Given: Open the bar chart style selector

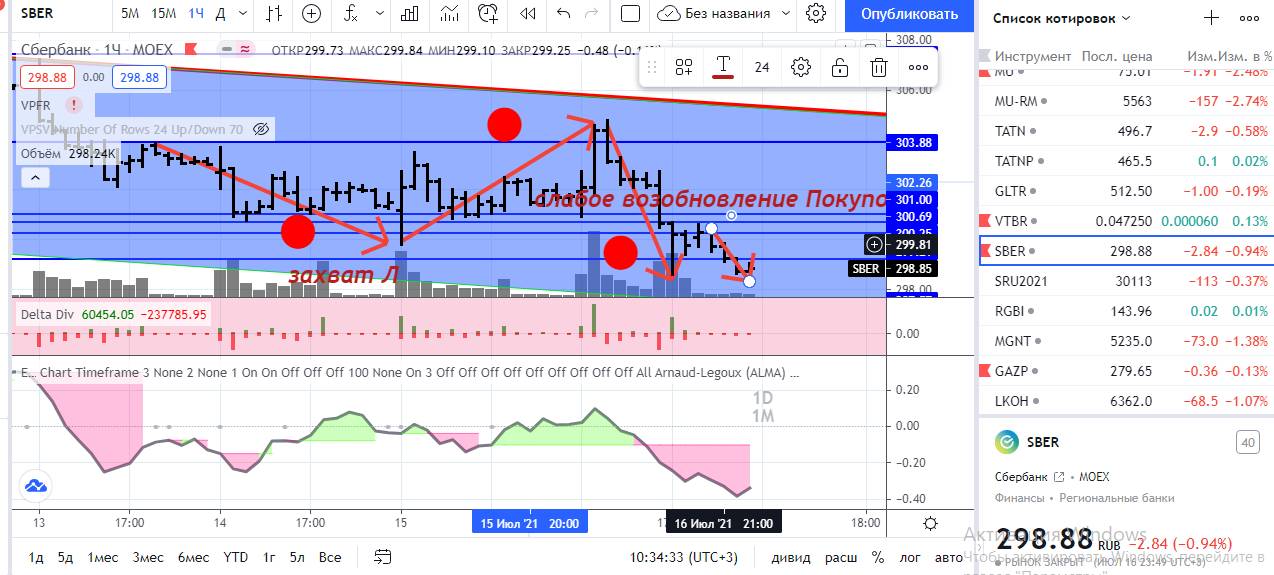Looking at the screenshot, I should click(273, 14).
